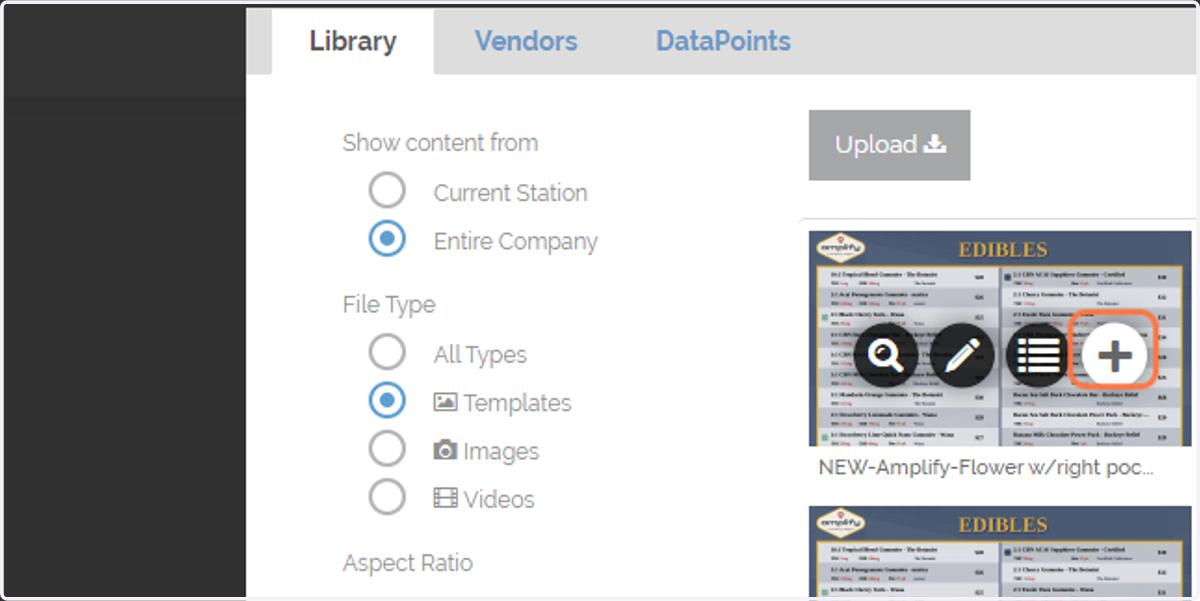Open the Vendors tab

coord(526,41)
